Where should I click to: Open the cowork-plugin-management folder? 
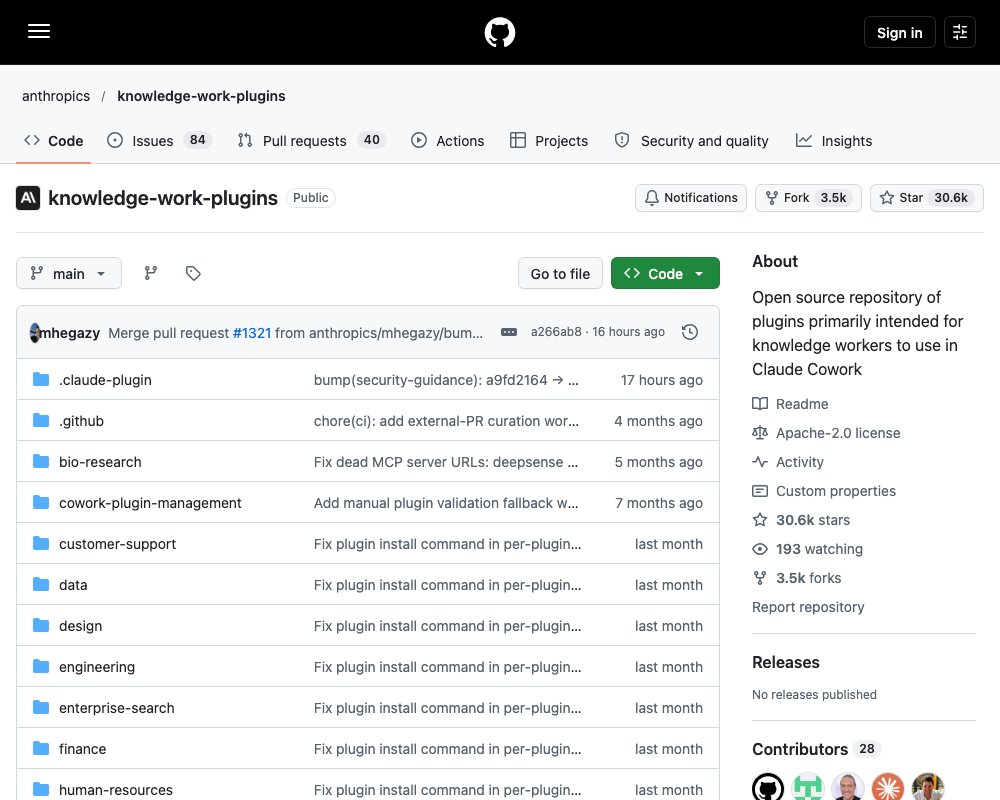pyautogui.click(x=150, y=503)
